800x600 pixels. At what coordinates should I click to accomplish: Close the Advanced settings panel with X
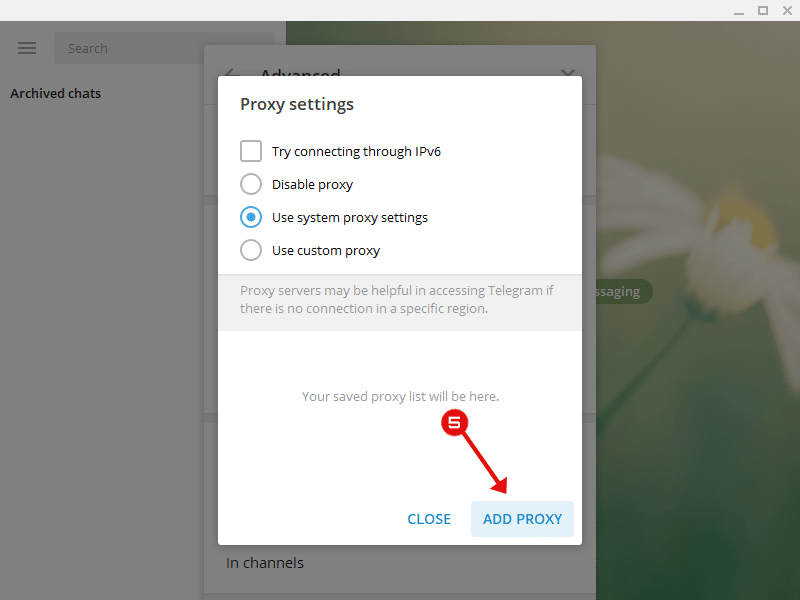pos(567,72)
